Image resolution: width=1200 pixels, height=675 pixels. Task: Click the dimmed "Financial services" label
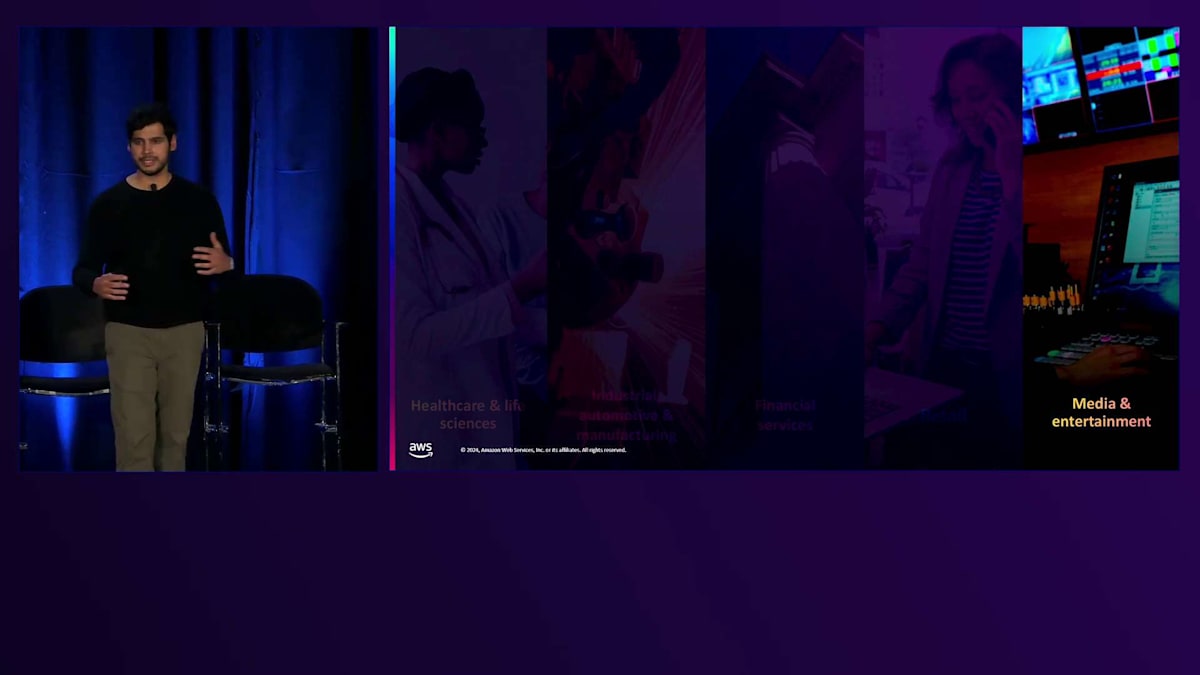(x=785, y=415)
